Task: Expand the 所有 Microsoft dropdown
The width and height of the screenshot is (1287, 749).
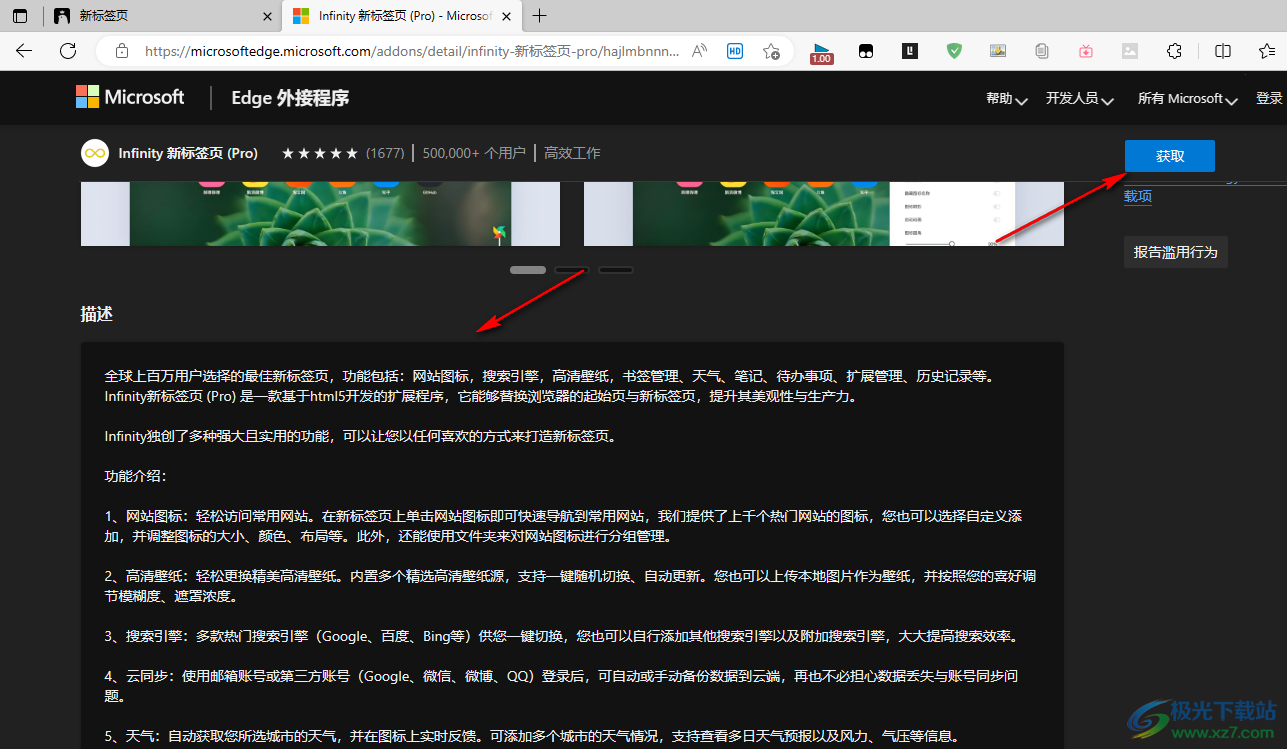Action: click(1188, 98)
